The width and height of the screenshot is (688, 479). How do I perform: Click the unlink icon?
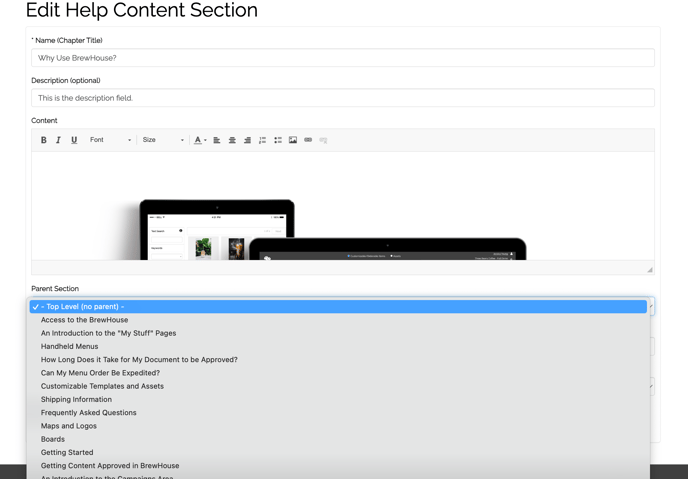click(x=323, y=140)
